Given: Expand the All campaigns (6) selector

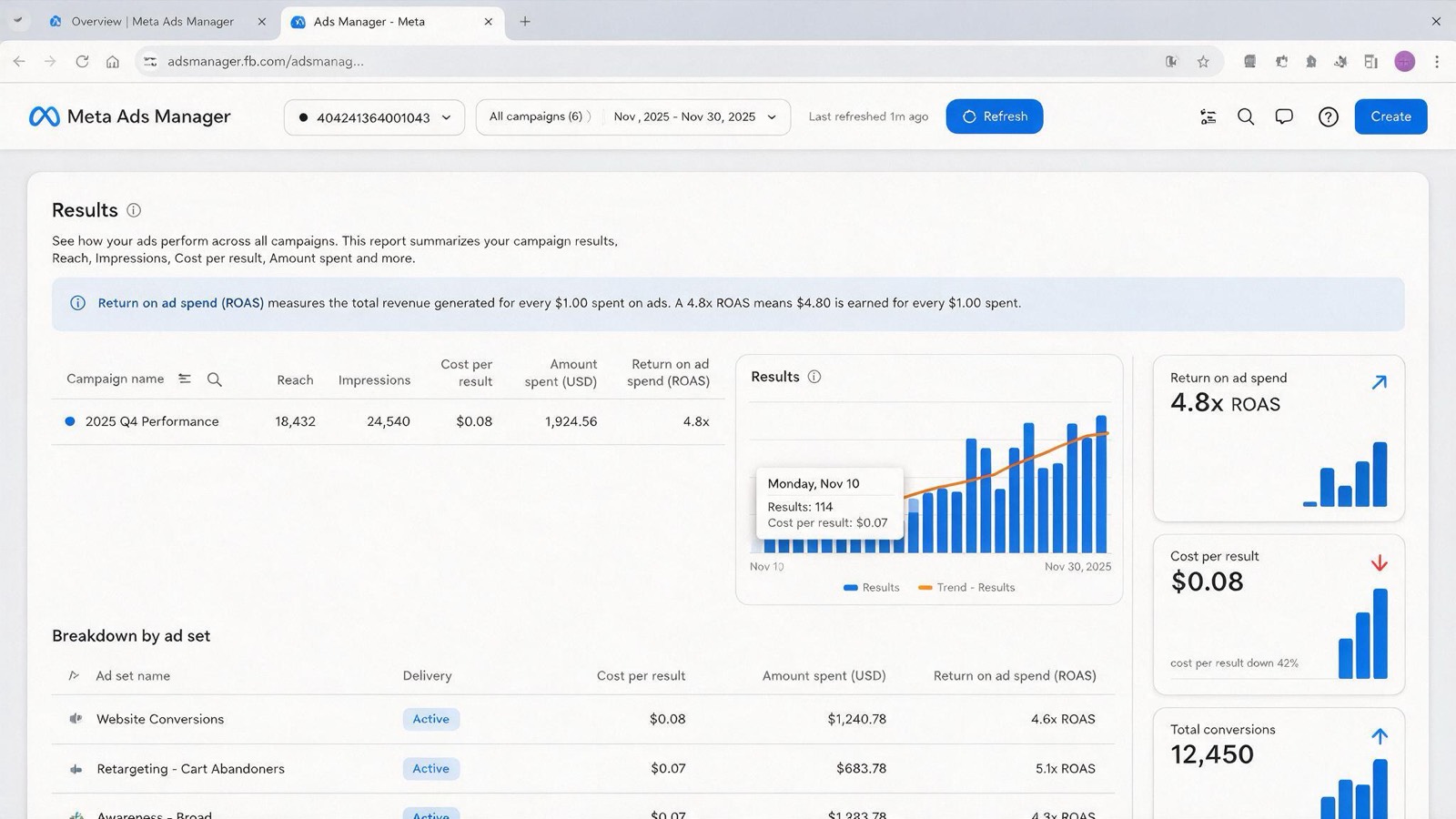Looking at the screenshot, I should pos(540,116).
